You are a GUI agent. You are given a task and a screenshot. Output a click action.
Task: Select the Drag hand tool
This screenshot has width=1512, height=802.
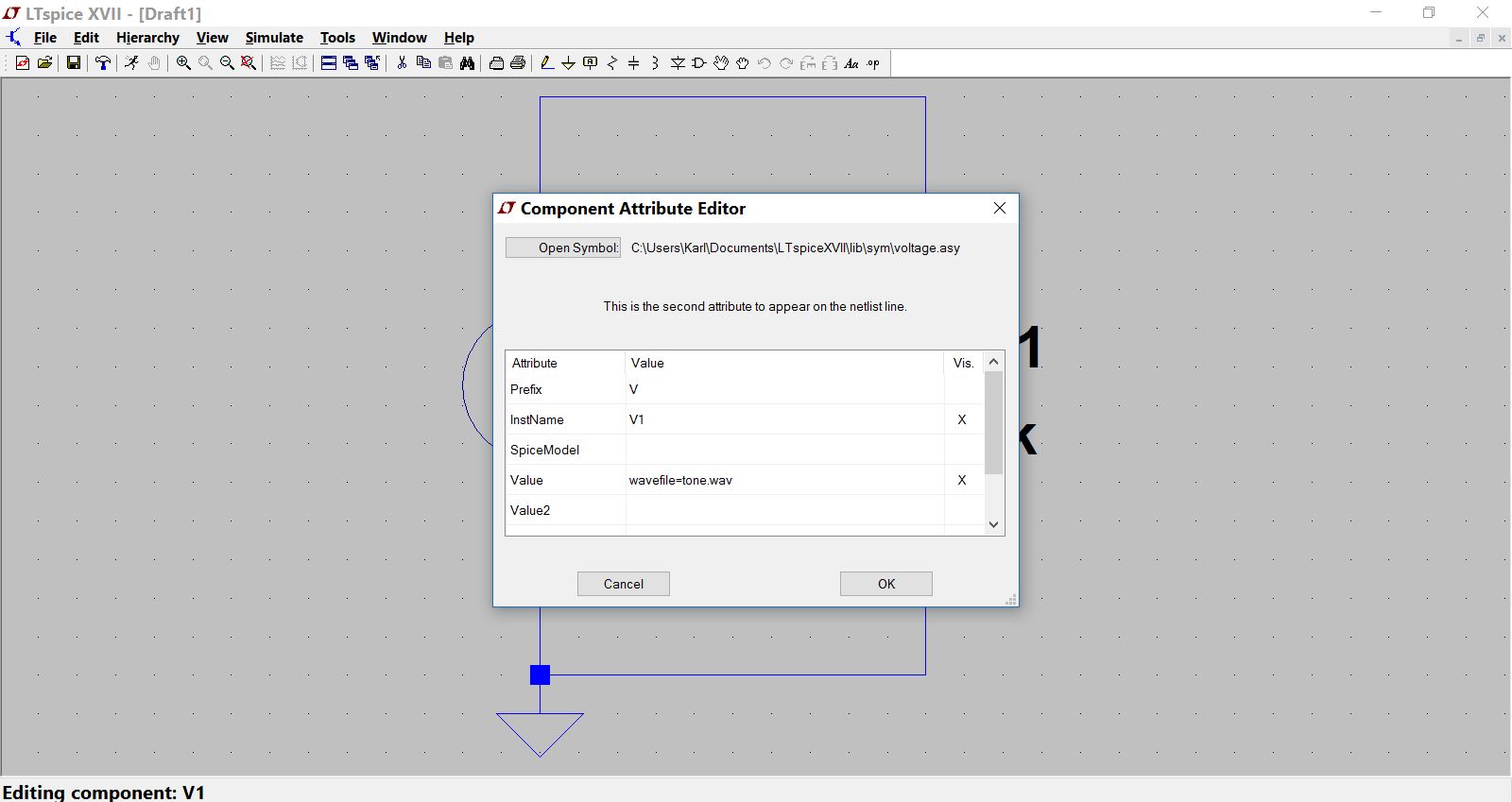point(743,63)
